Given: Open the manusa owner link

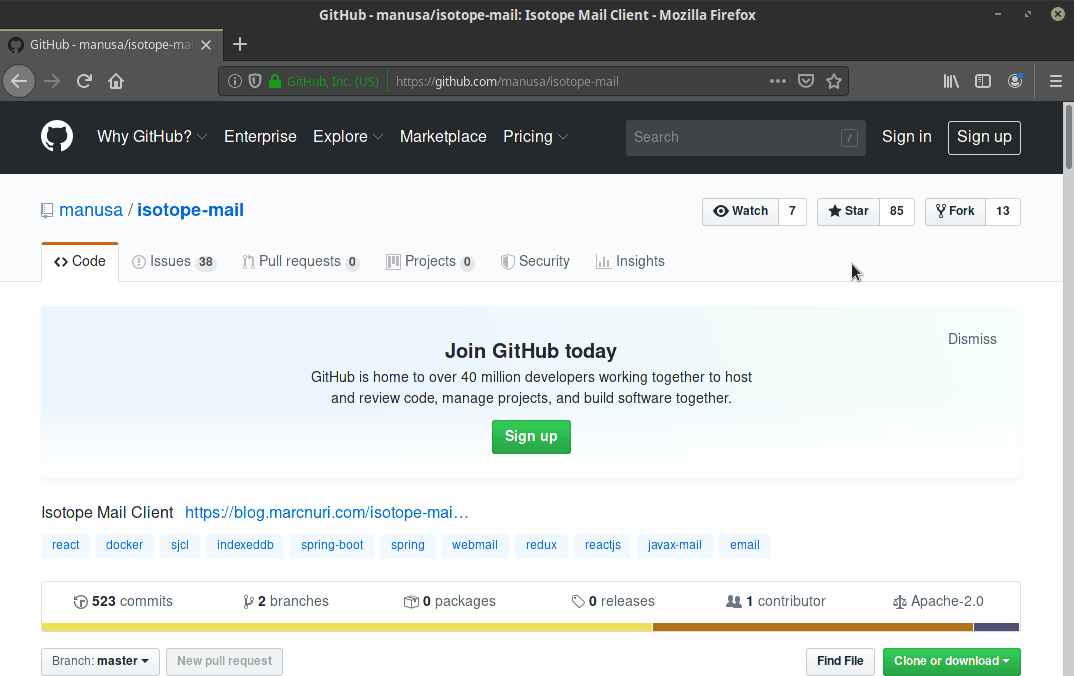Looking at the screenshot, I should pos(91,210).
